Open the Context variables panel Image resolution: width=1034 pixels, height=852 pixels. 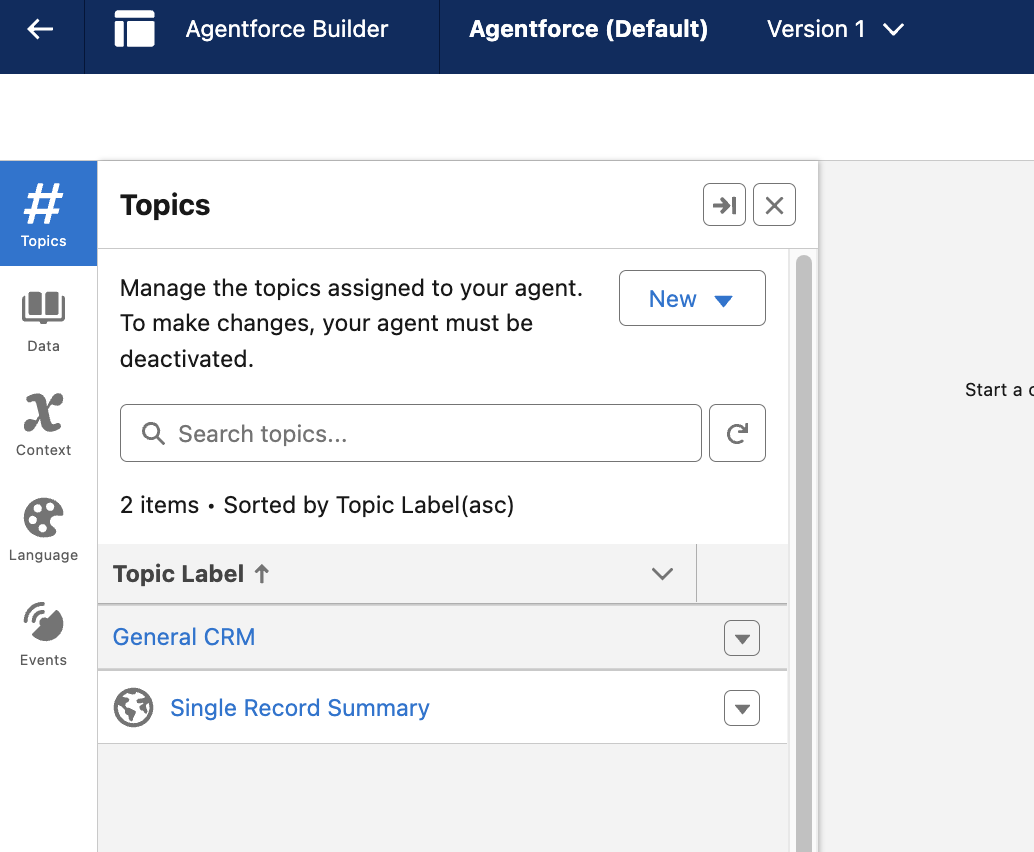click(x=44, y=424)
